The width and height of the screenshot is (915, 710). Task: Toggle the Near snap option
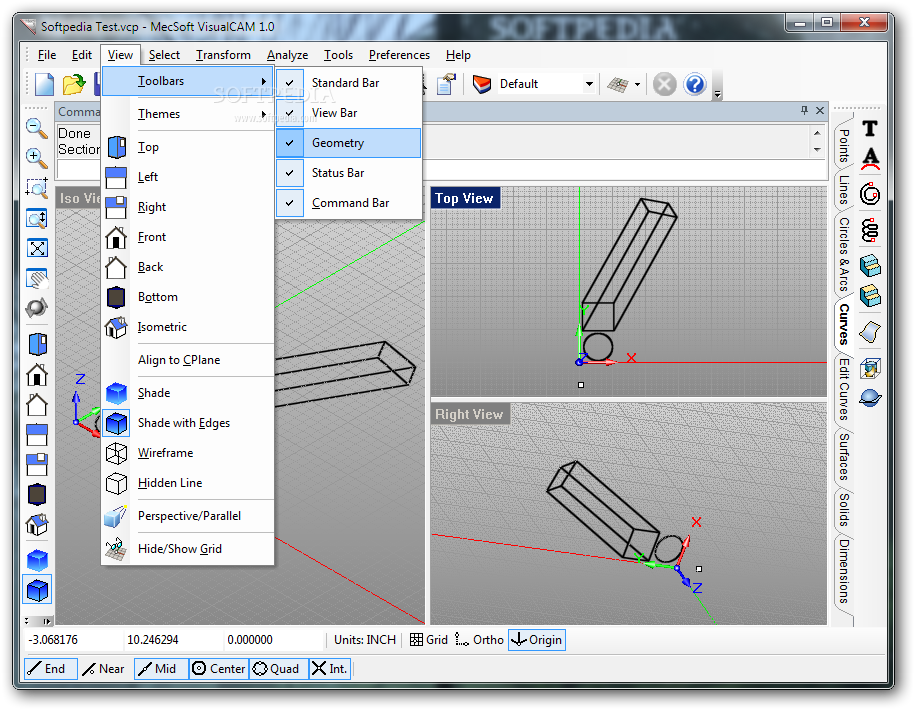(x=104, y=669)
